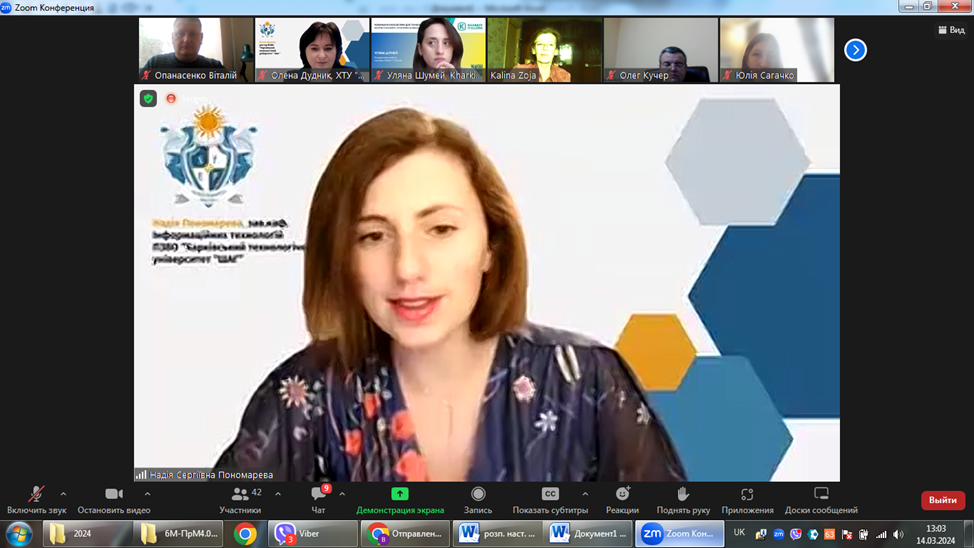Expand audio options arrow beside microphone
Viewport: 974px width, 548px height.
(x=63, y=494)
